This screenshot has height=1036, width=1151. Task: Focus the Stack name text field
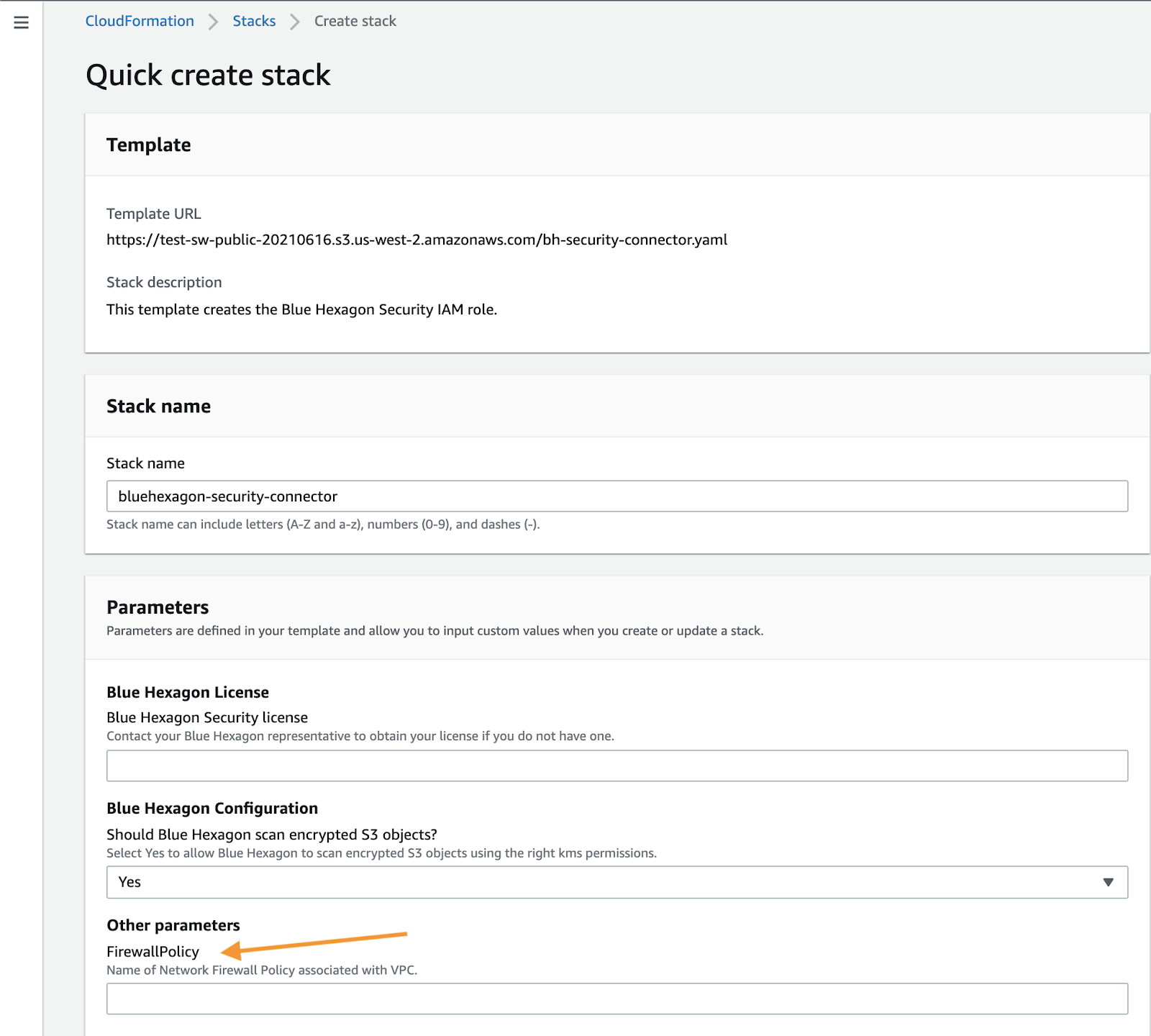point(617,496)
